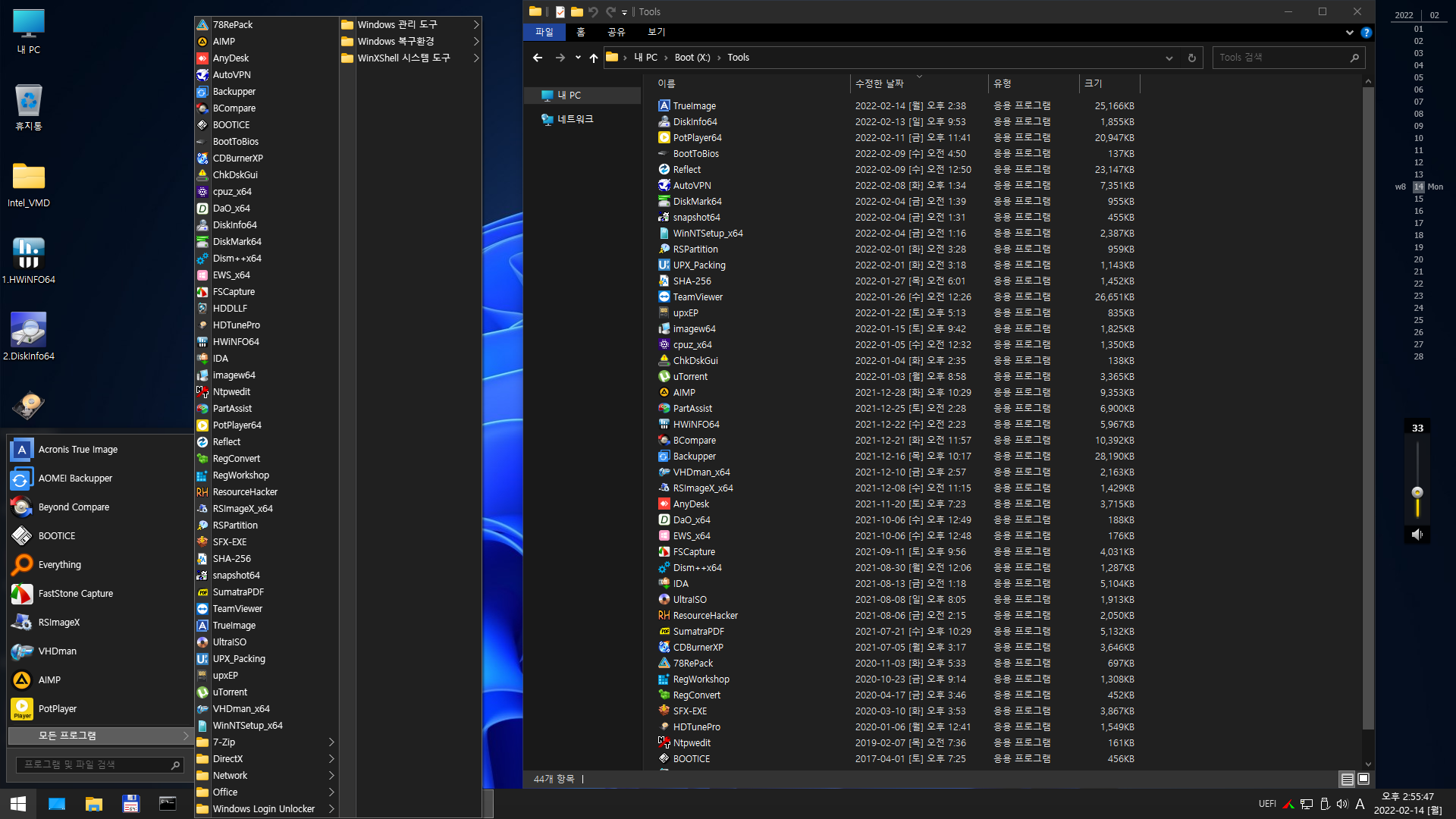The image size is (1456, 819).
Task: Sort by 수정한 날짜 column header
Action: pyautogui.click(x=919, y=83)
